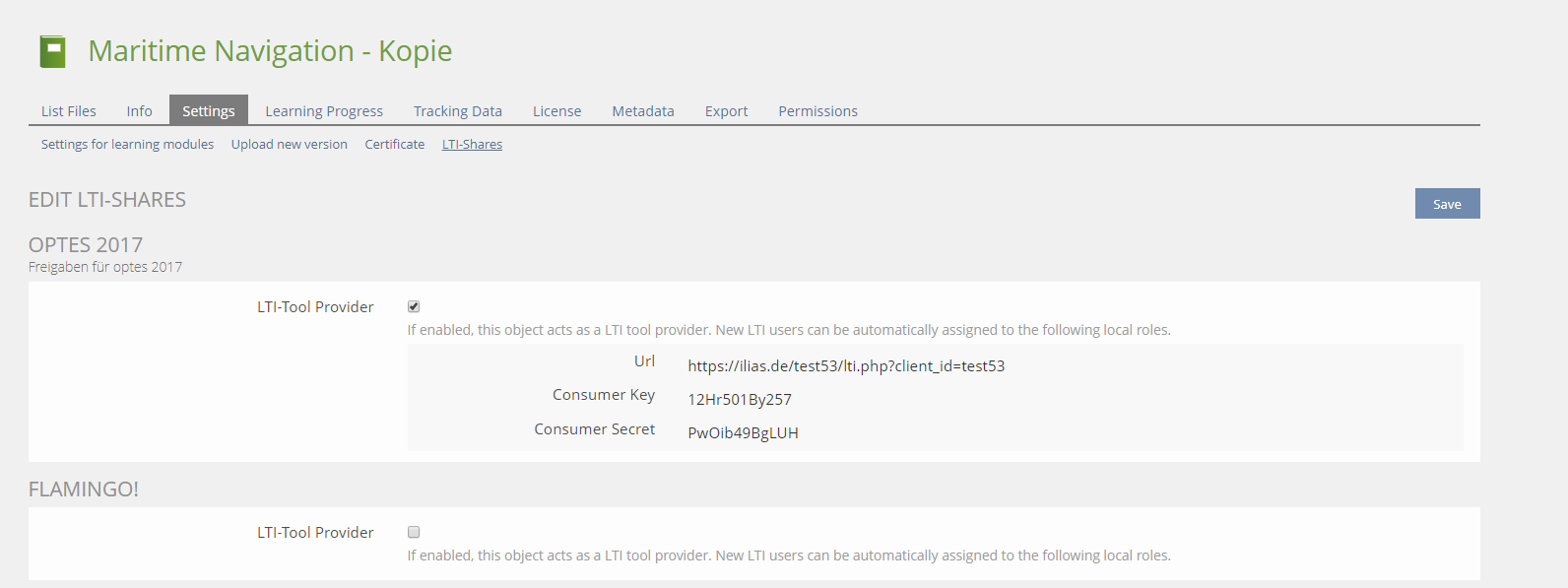Switch to the Info tab
Screen dimensions: 1568x588
pos(139,111)
